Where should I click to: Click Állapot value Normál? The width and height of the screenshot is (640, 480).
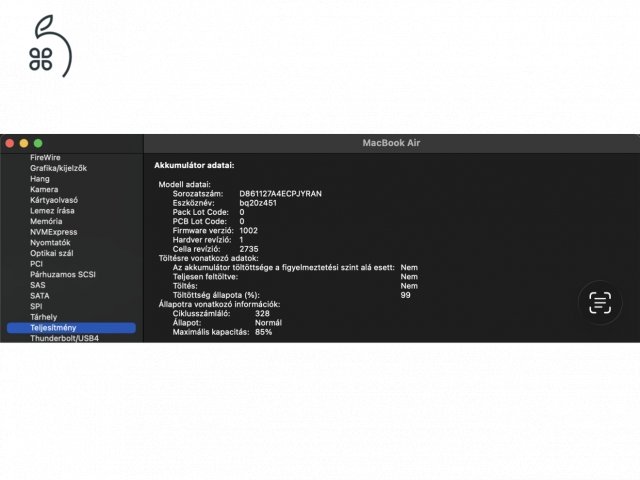pyautogui.click(x=268, y=322)
